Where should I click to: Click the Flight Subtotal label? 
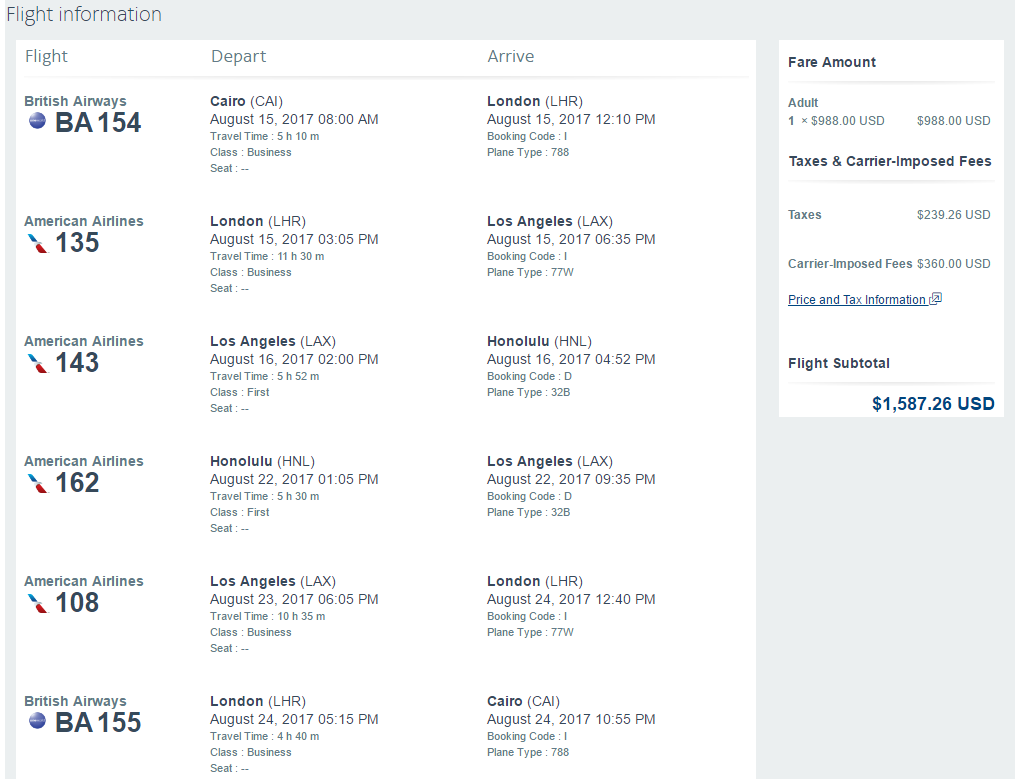838,363
